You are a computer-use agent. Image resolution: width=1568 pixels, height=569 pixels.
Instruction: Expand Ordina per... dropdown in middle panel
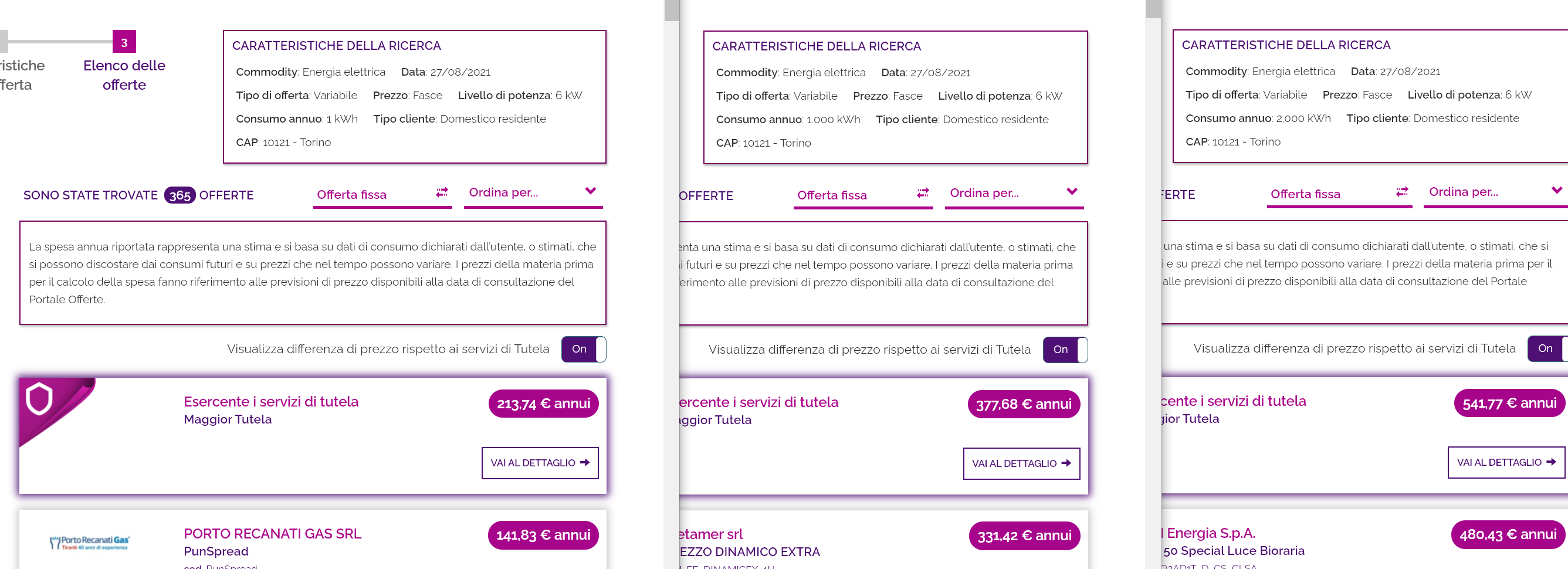tap(1014, 194)
